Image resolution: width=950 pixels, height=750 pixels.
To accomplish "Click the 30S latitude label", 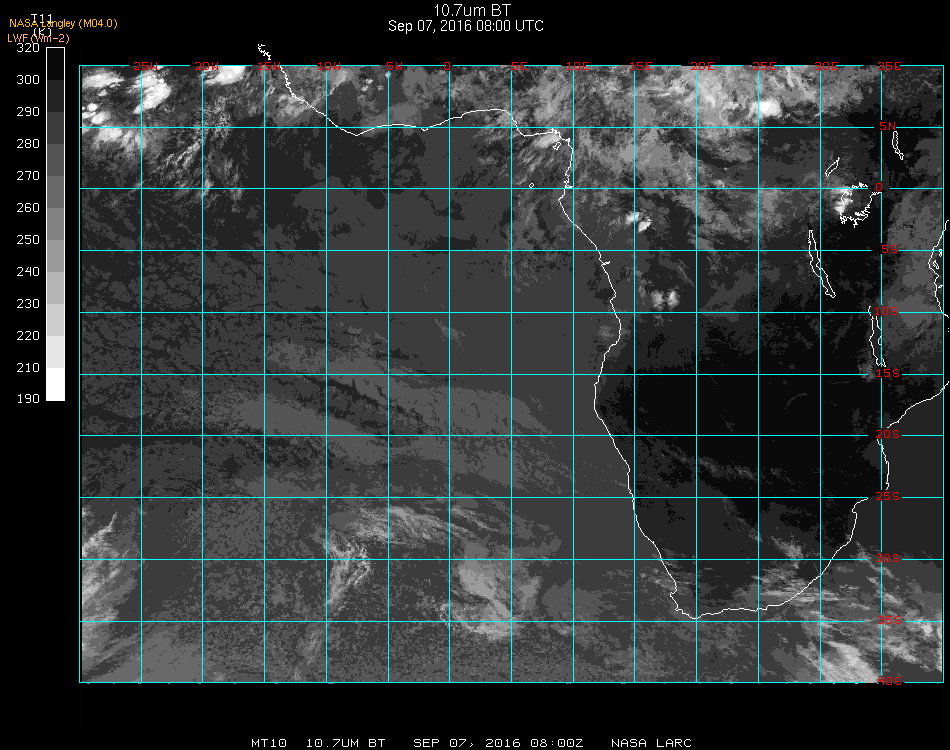I will point(888,558).
